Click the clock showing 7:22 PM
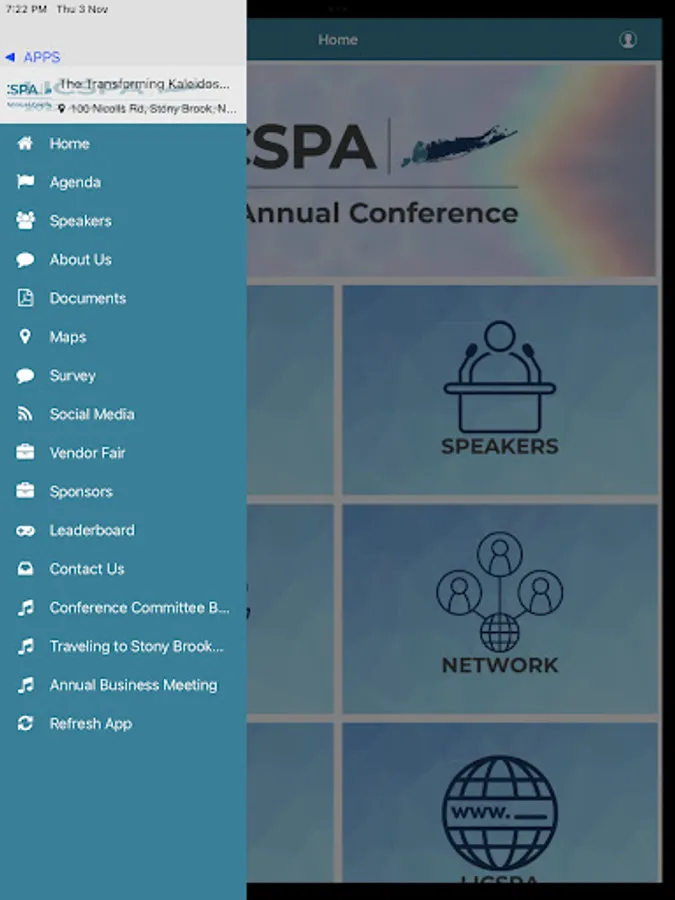This screenshot has width=675, height=900. click(26, 9)
